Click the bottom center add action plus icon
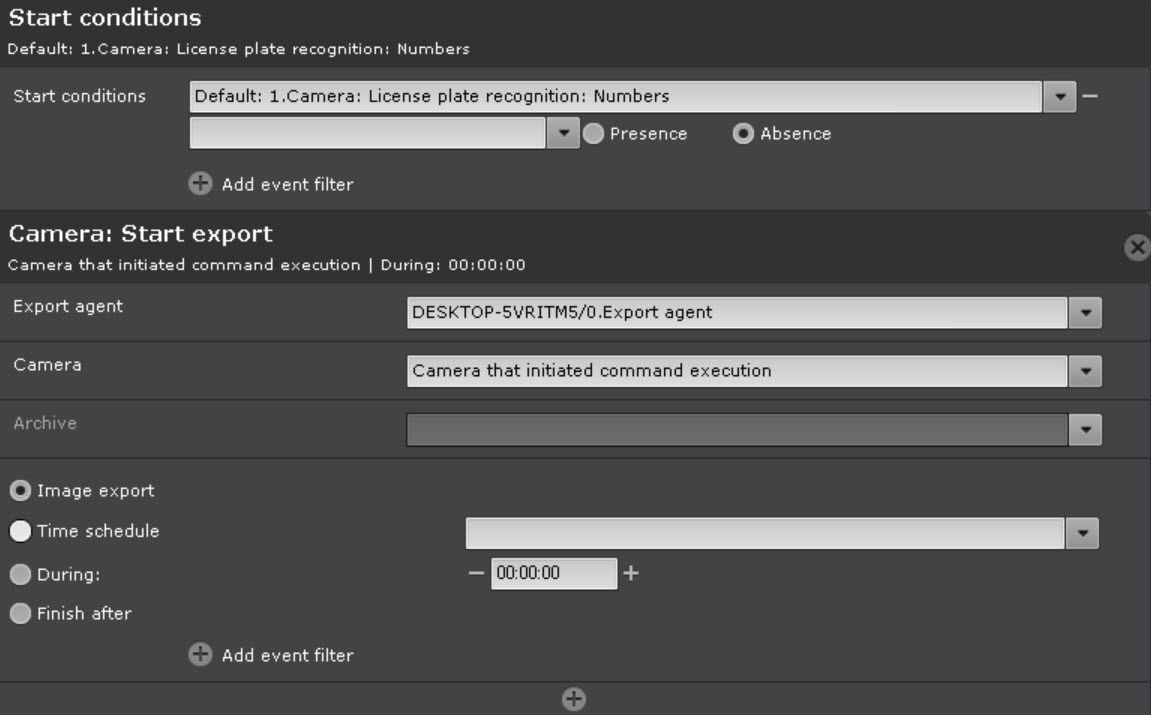The image size is (1151, 715). [574, 700]
